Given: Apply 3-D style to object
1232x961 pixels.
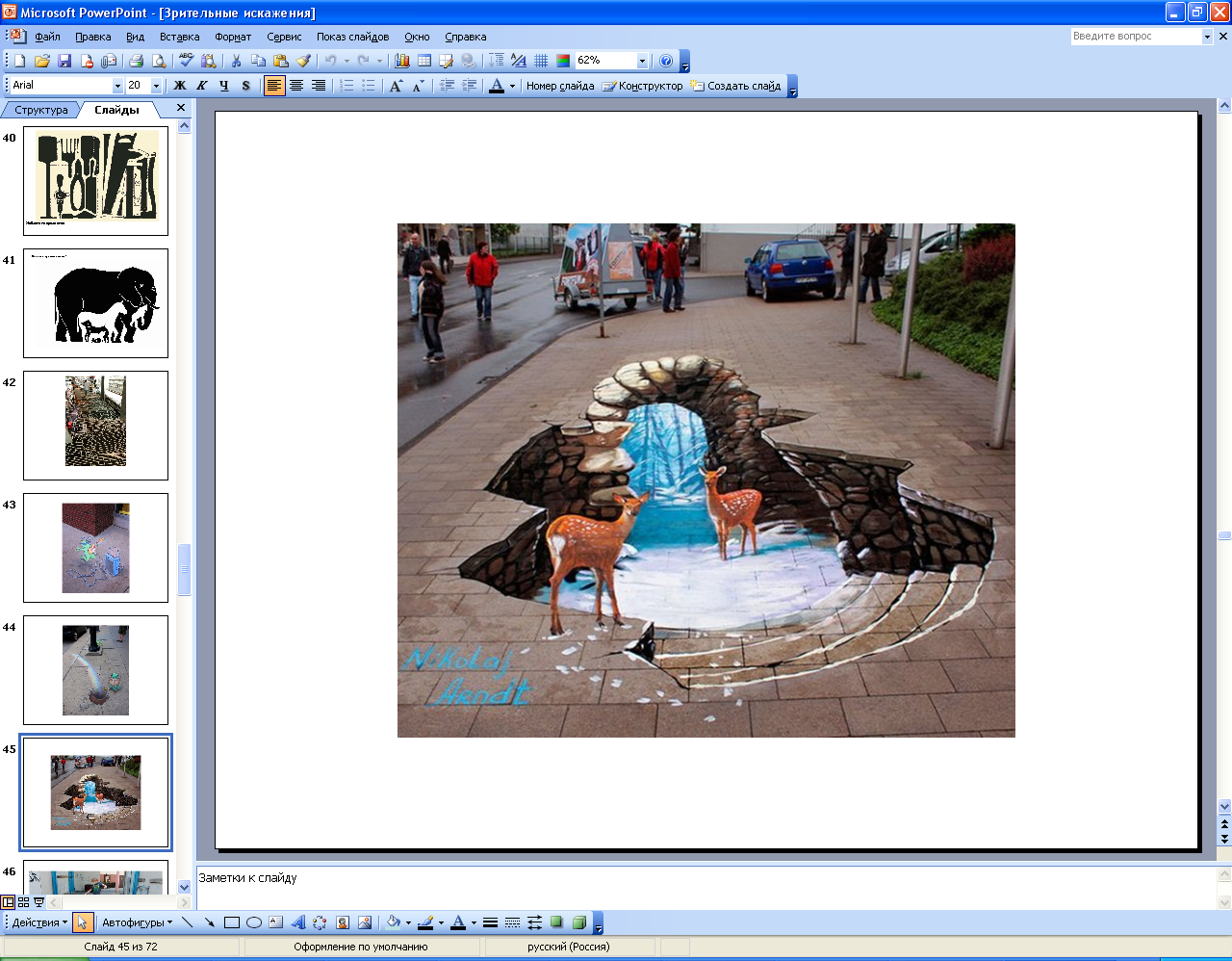Looking at the screenshot, I should tap(578, 922).
